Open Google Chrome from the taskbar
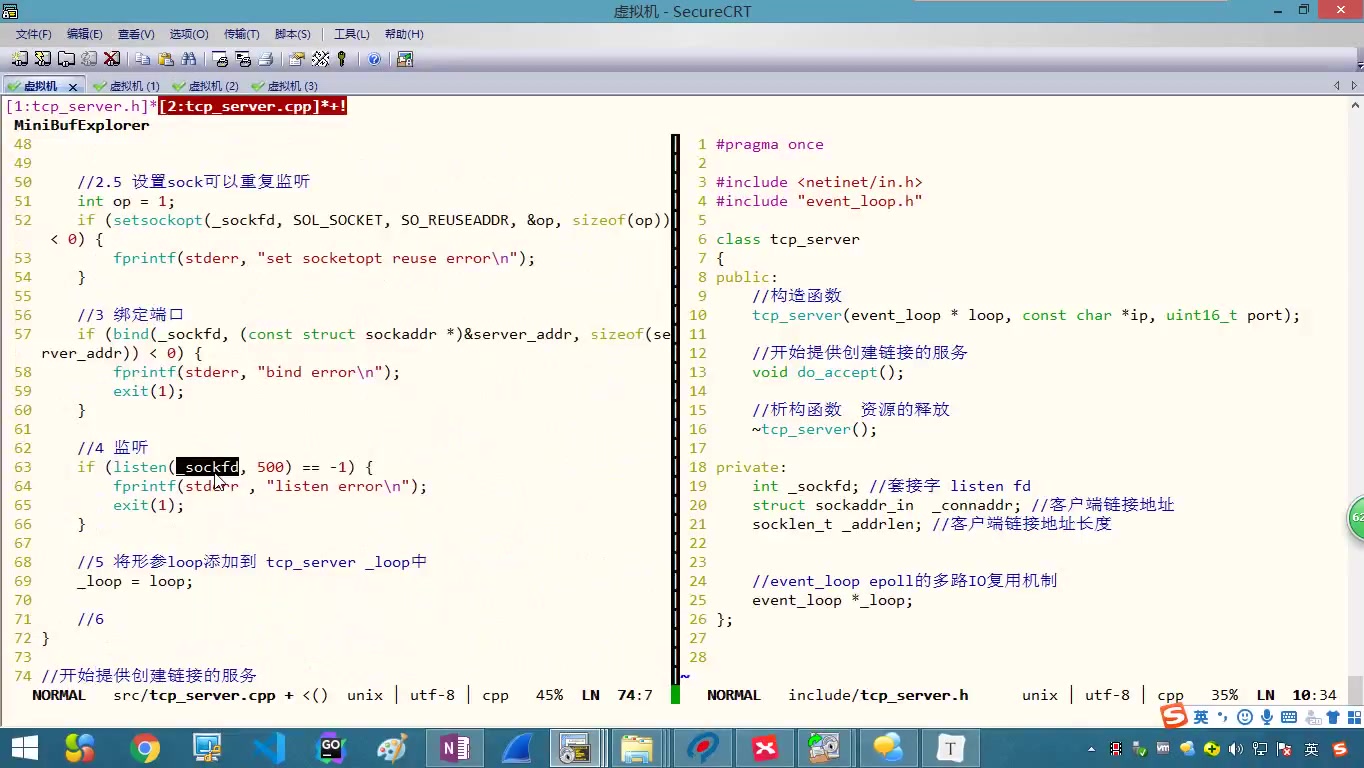Screen dimensions: 1364x768 pos(145,748)
